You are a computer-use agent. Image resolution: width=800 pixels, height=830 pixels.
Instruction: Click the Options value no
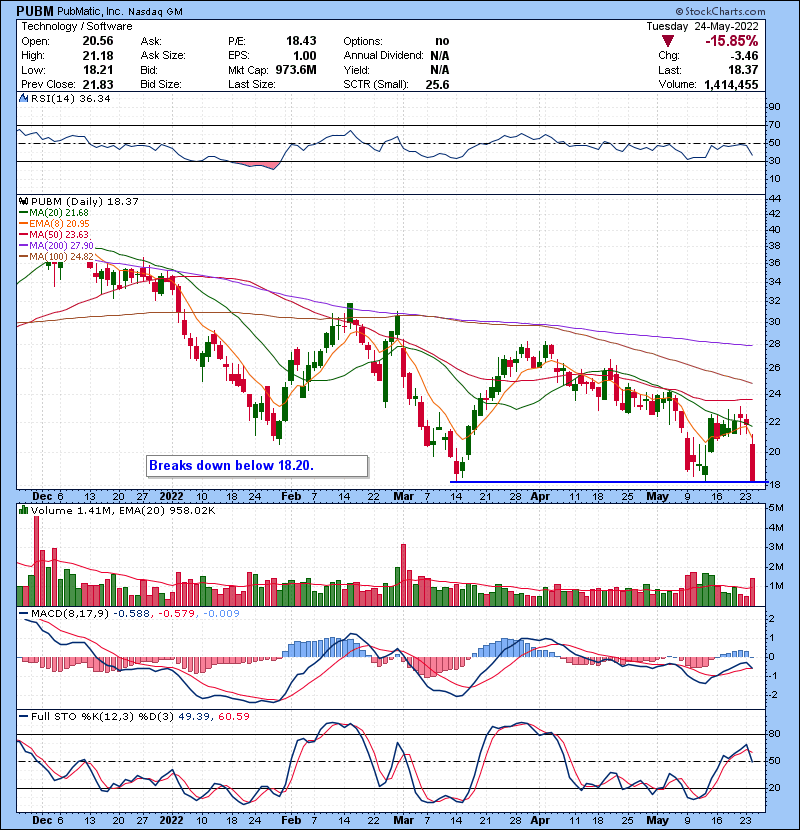coord(442,41)
